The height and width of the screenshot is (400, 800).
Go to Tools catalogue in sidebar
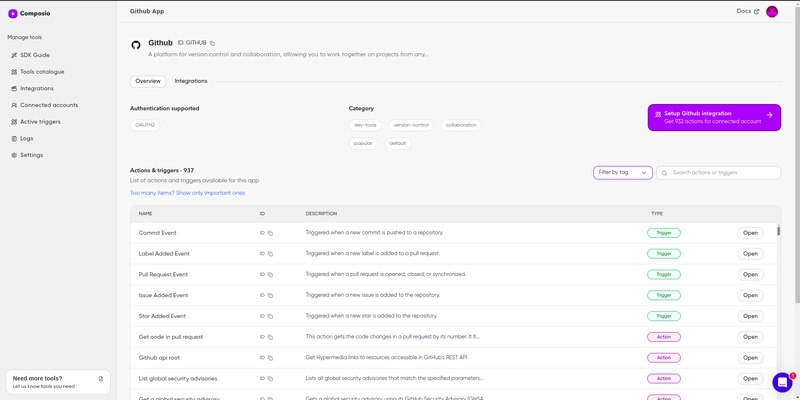coord(42,72)
